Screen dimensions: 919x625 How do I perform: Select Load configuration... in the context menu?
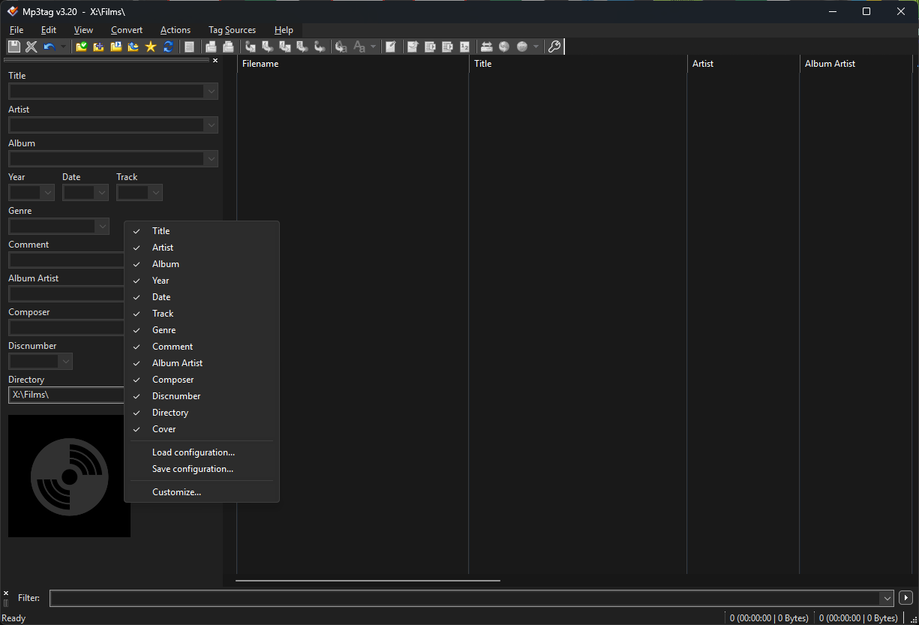tap(192, 452)
